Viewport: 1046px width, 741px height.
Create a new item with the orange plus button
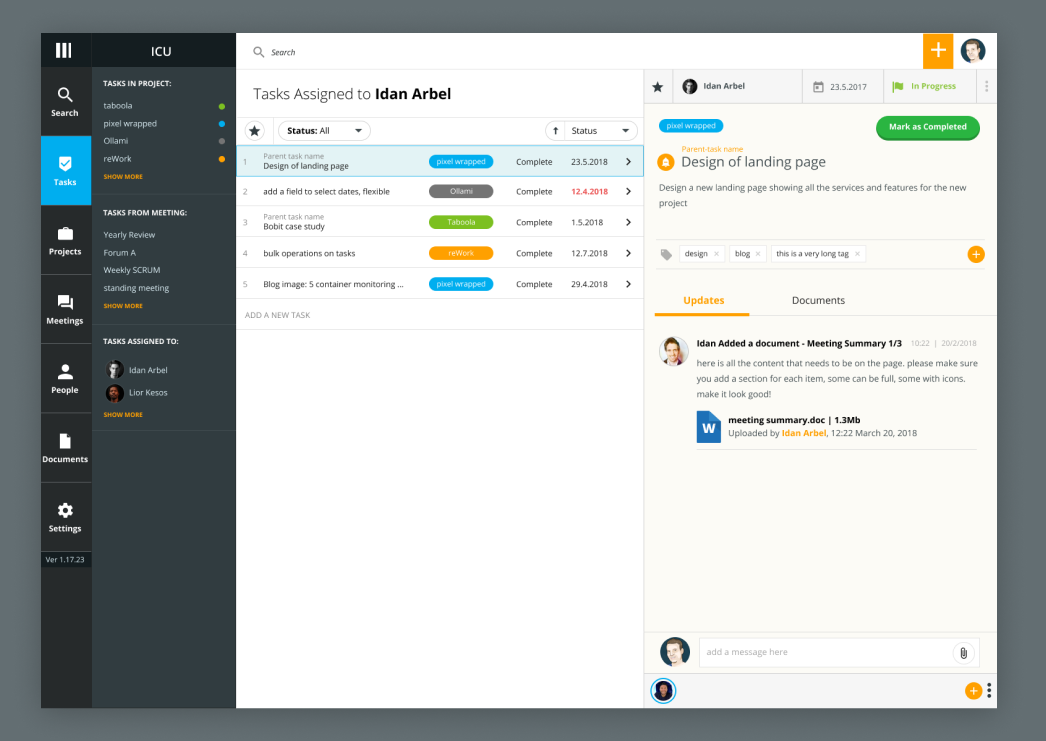pyautogui.click(x=938, y=50)
